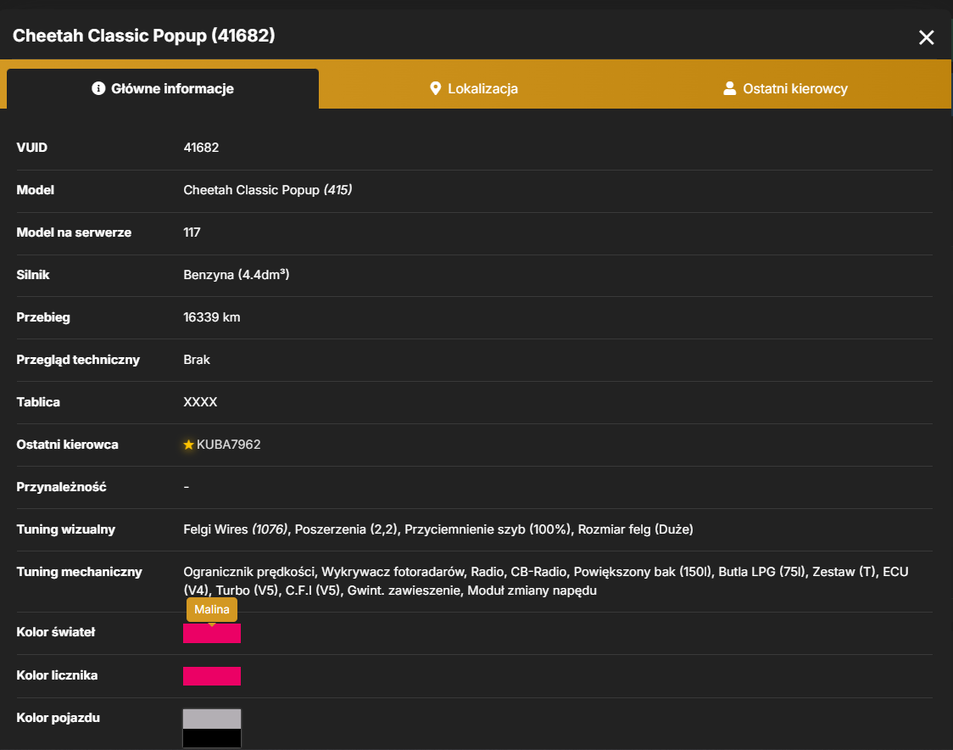Click the Malina tooltip label
The image size is (953, 750).
point(212,610)
